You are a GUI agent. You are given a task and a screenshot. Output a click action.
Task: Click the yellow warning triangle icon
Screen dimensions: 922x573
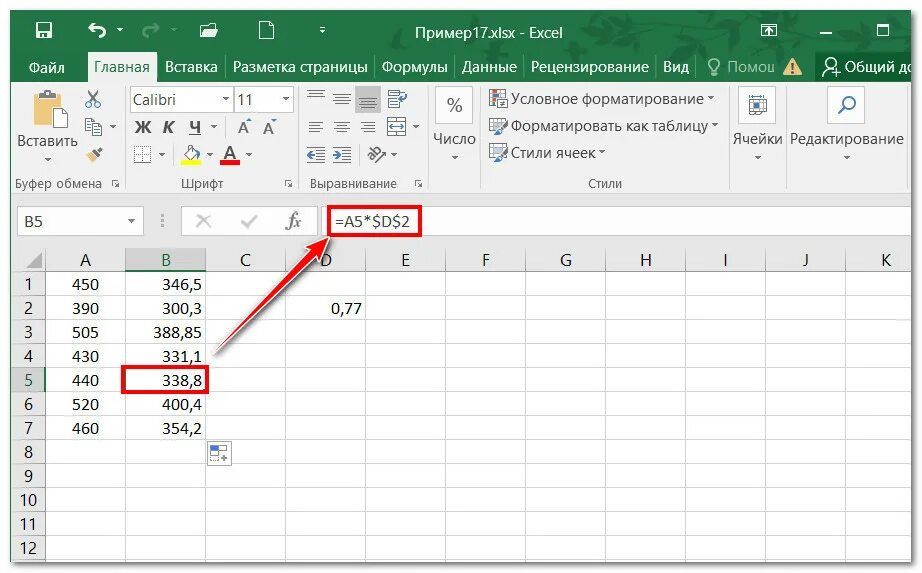(793, 66)
